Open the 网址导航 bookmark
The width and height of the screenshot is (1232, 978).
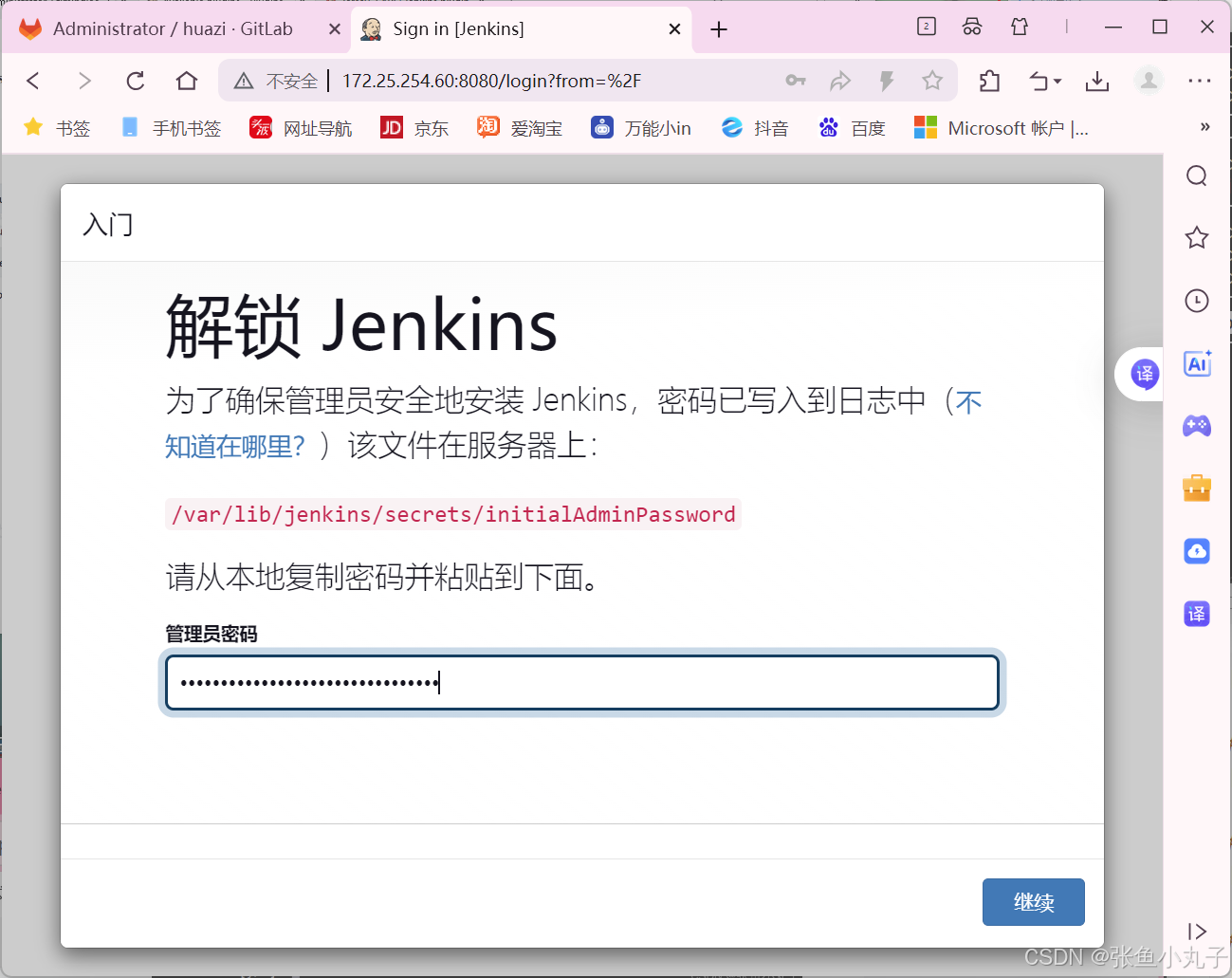tap(301, 128)
